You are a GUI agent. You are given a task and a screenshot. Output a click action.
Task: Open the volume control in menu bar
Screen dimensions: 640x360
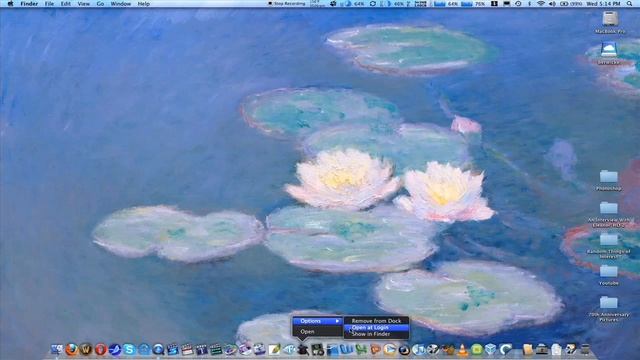552,4
